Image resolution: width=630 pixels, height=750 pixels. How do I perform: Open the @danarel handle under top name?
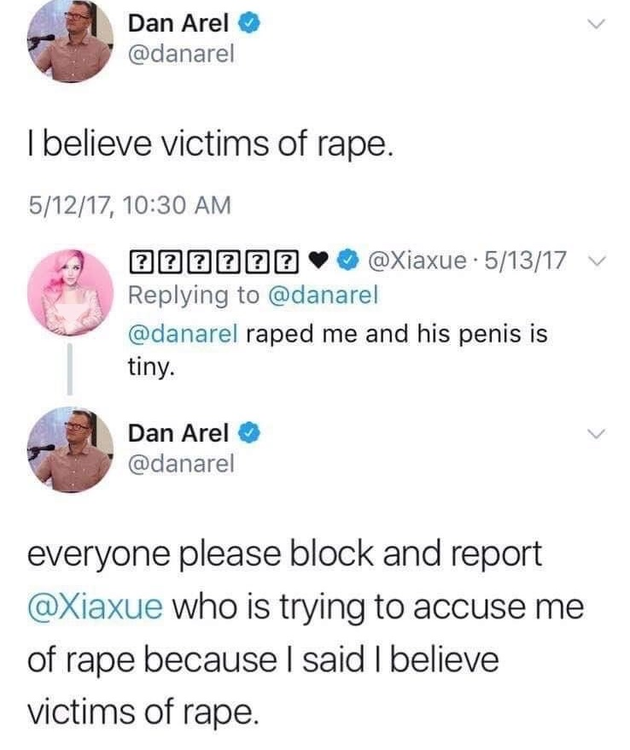tap(181, 54)
